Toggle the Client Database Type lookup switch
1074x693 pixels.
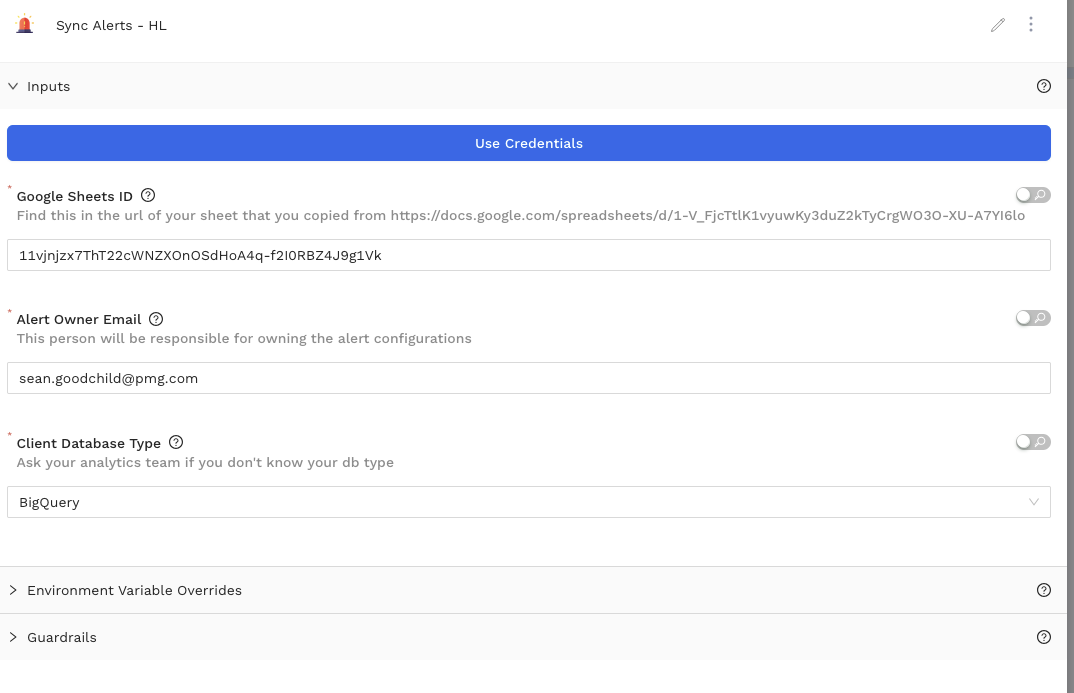1032,442
